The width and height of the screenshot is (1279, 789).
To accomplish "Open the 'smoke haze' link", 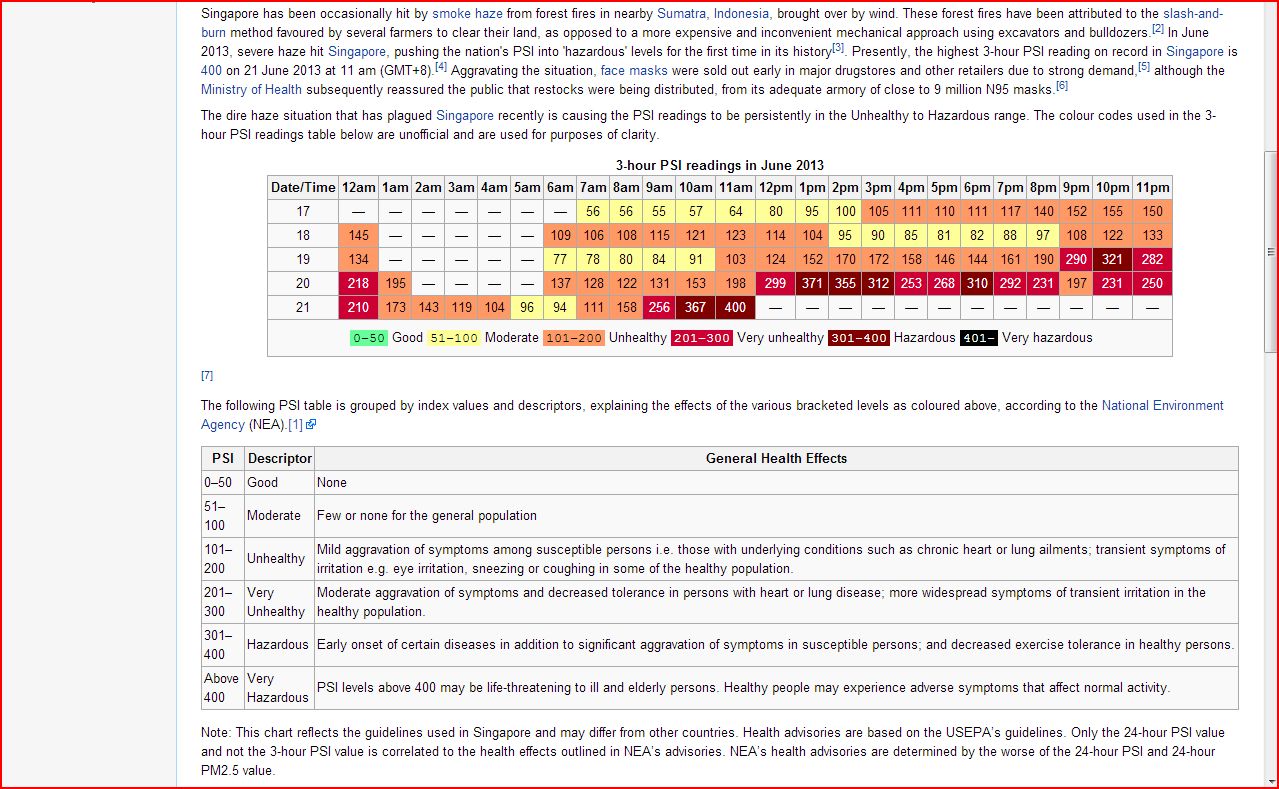I will click(467, 14).
